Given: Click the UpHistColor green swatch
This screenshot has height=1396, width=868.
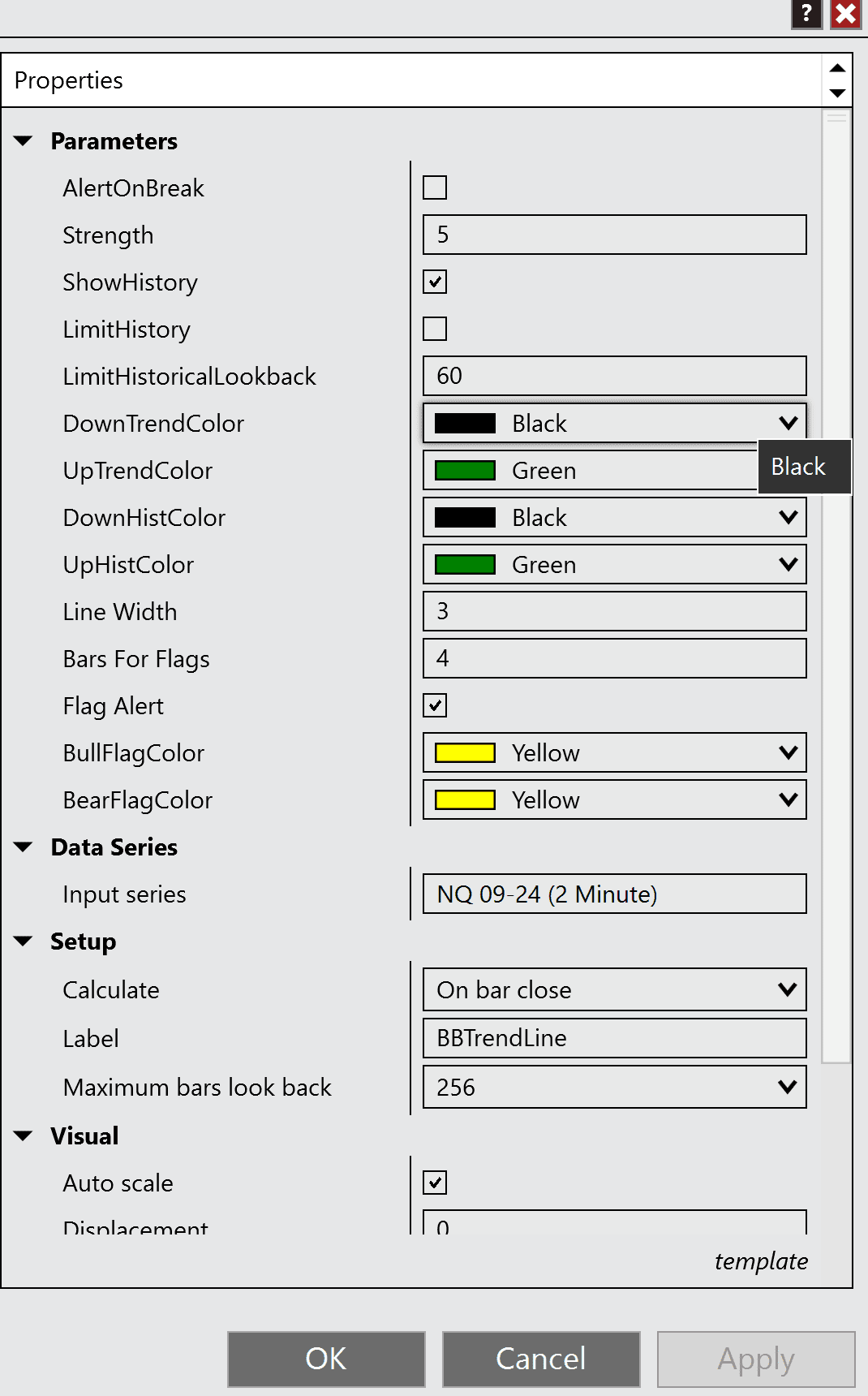Looking at the screenshot, I should pos(465,565).
